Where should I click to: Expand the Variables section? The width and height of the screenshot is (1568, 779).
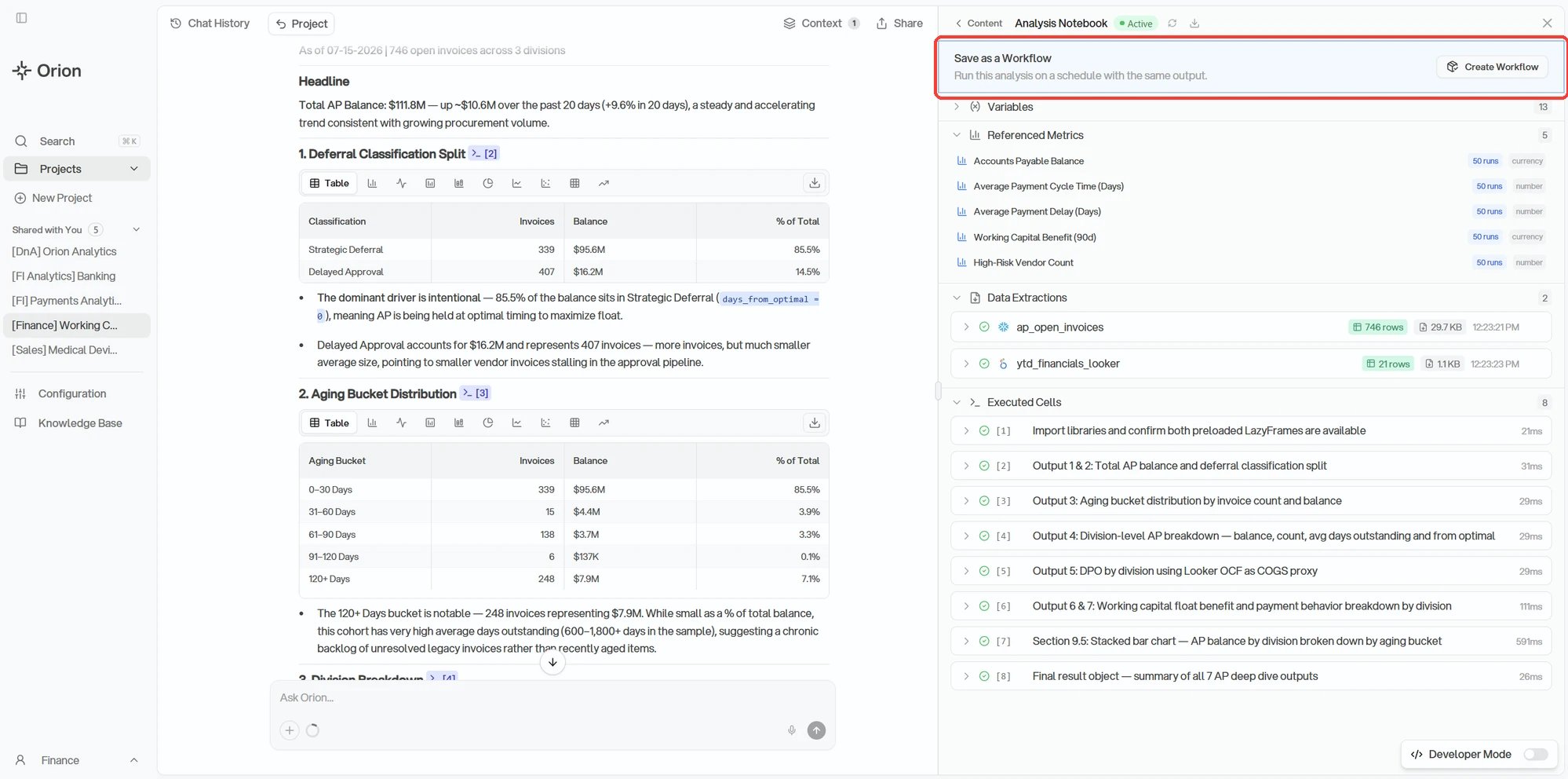(957, 107)
